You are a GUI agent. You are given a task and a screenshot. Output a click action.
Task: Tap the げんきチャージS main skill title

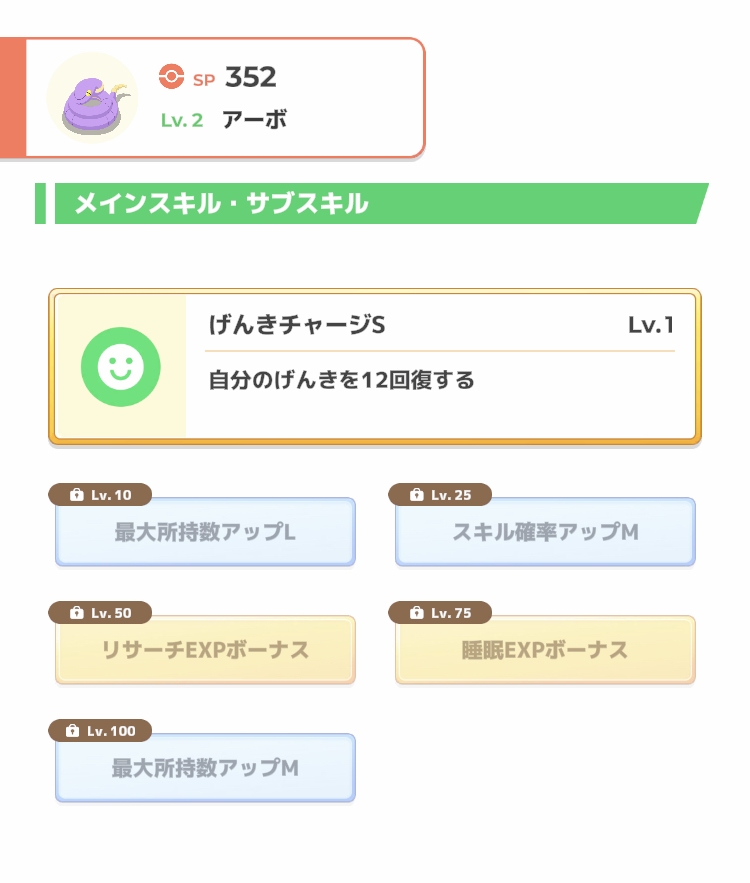(x=296, y=325)
